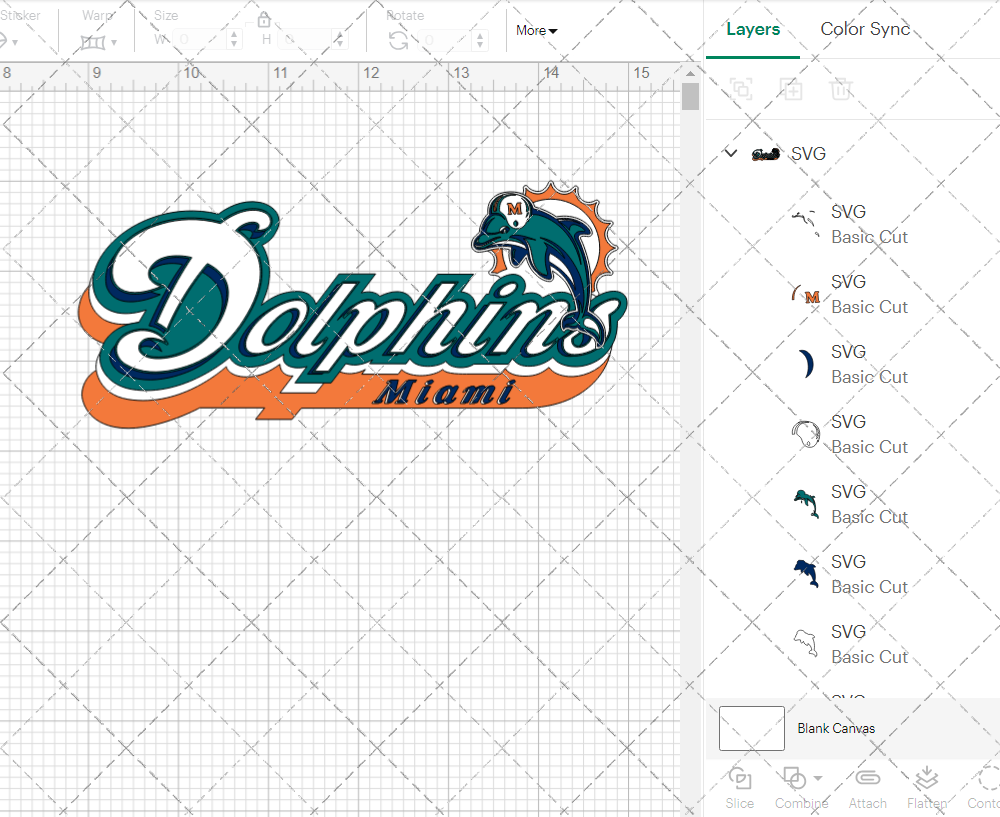Switch to the Color Sync tab
Viewport: 1000px width, 817px height.
tap(865, 29)
